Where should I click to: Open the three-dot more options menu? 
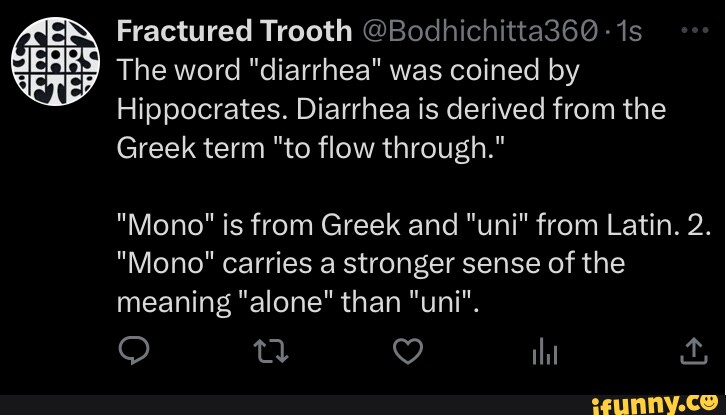pos(694,32)
